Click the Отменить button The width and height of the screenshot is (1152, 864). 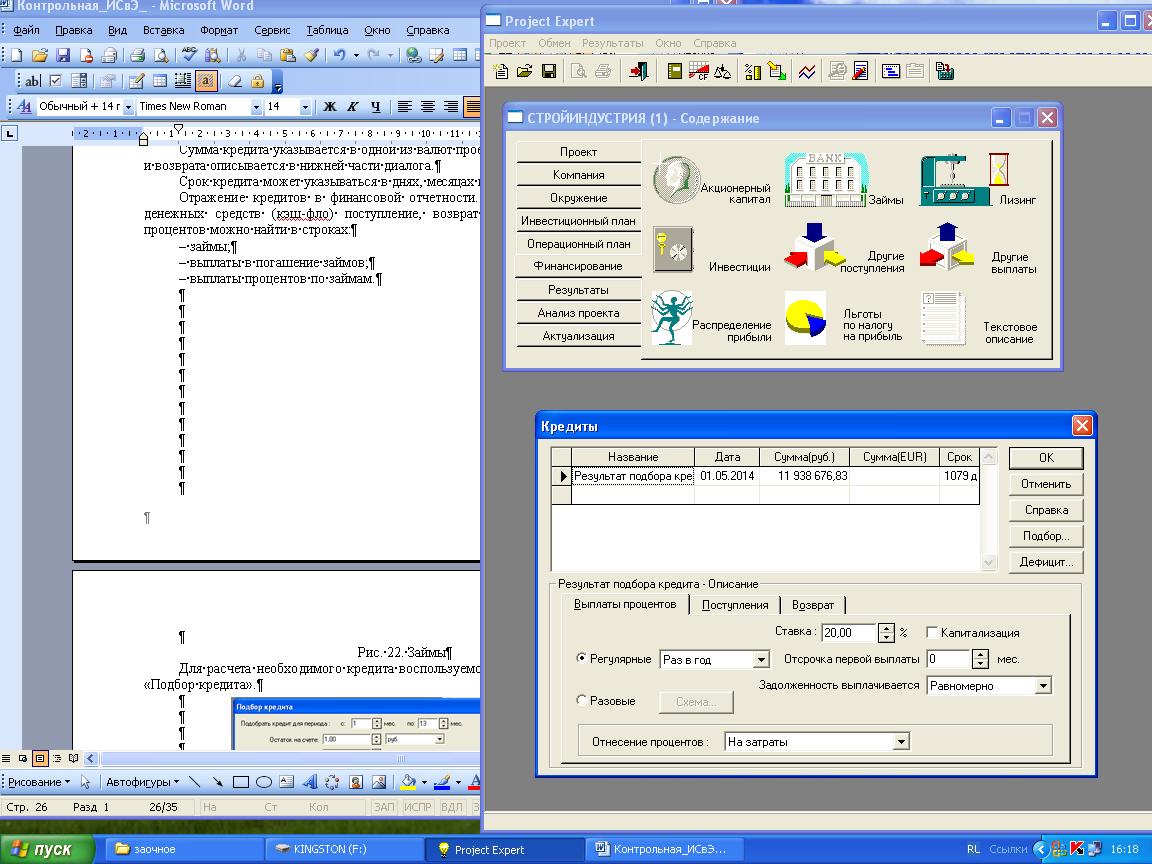(1046, 484)
